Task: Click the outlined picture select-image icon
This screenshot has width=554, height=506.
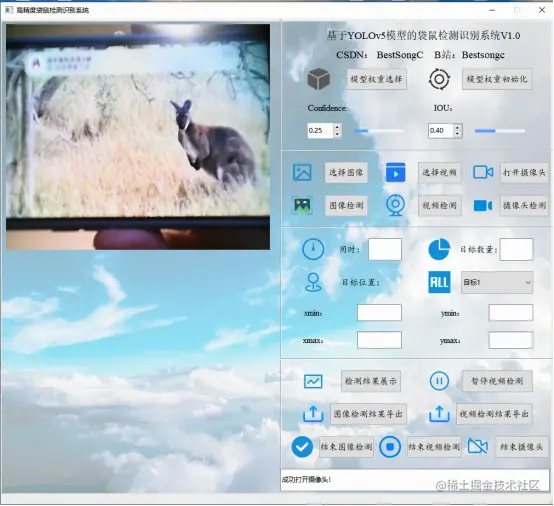Action: 302,172
